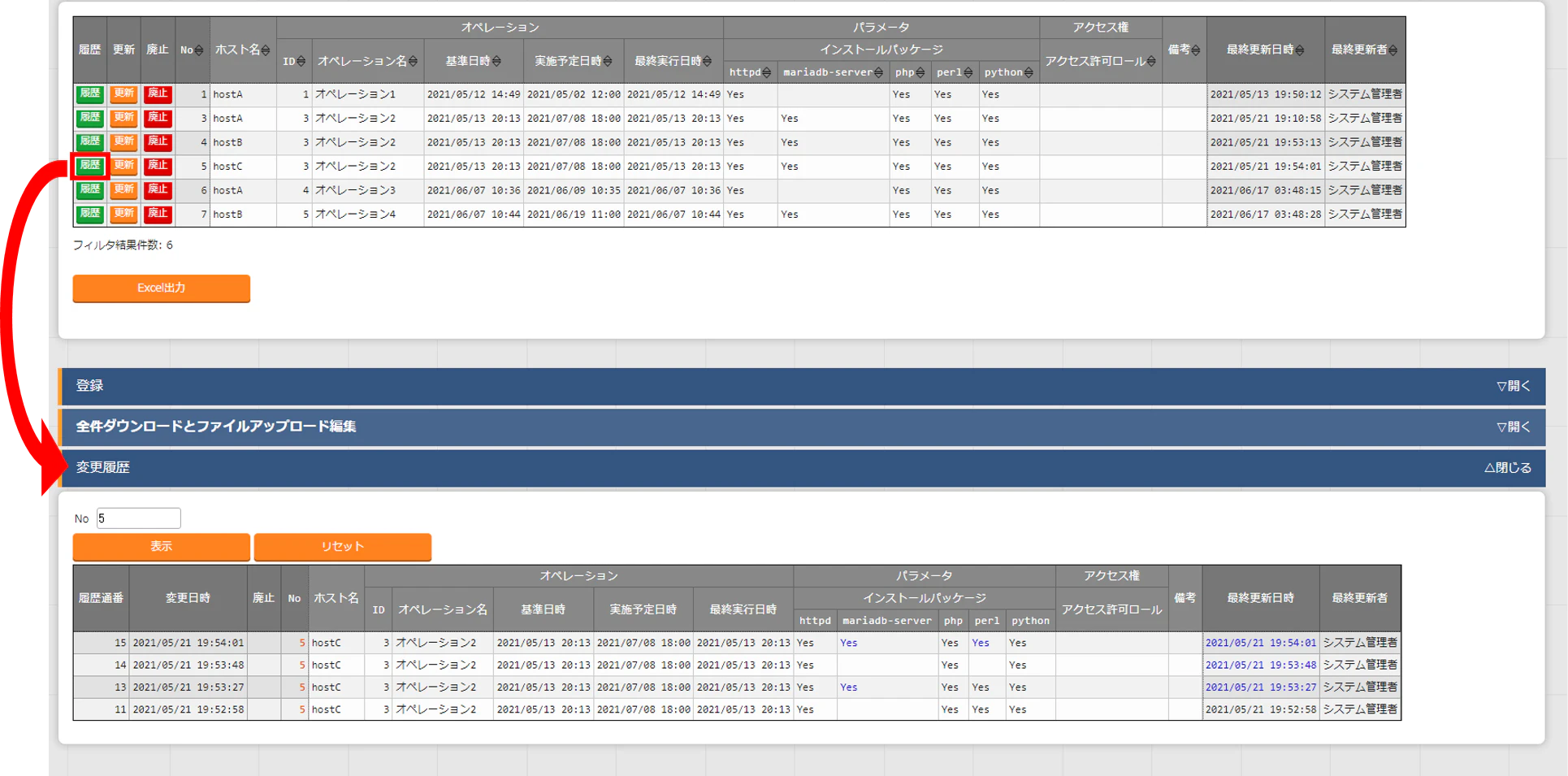Click the Excel出力 button

point(162,288)
